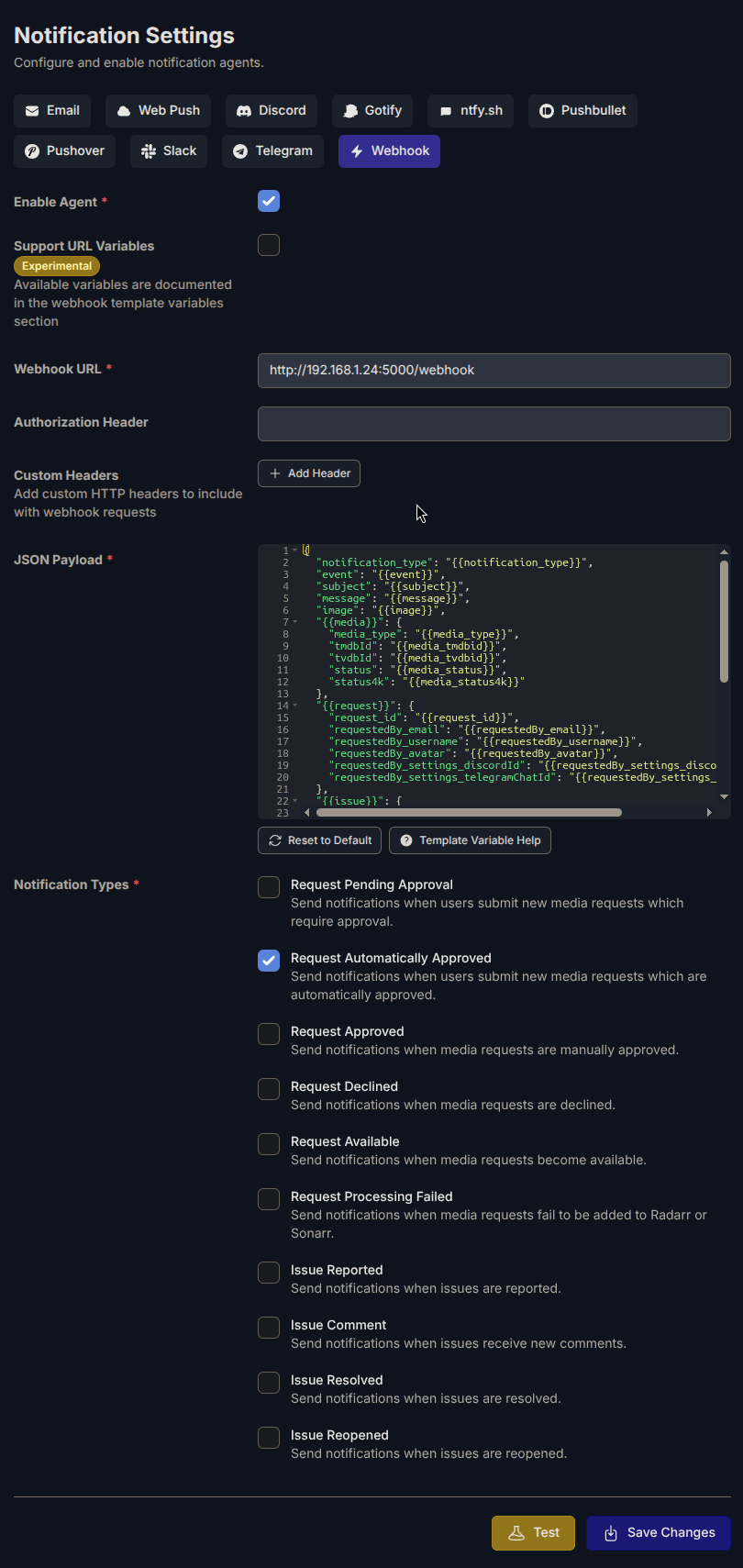
Task: Open the Web Push agent tab
Action: click(159, 110)
